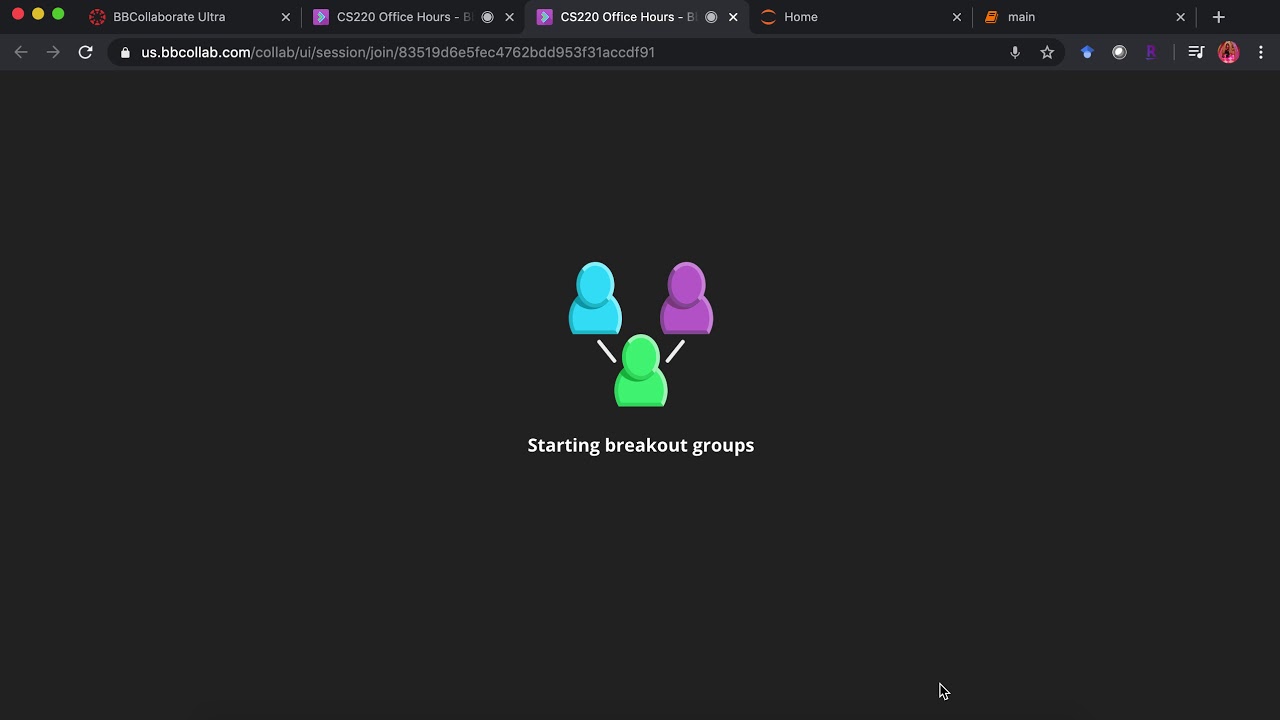This screenshot has height=720, width=1280.
Task: Open the blue graduation cap extension
Action: click(1087, 52)
